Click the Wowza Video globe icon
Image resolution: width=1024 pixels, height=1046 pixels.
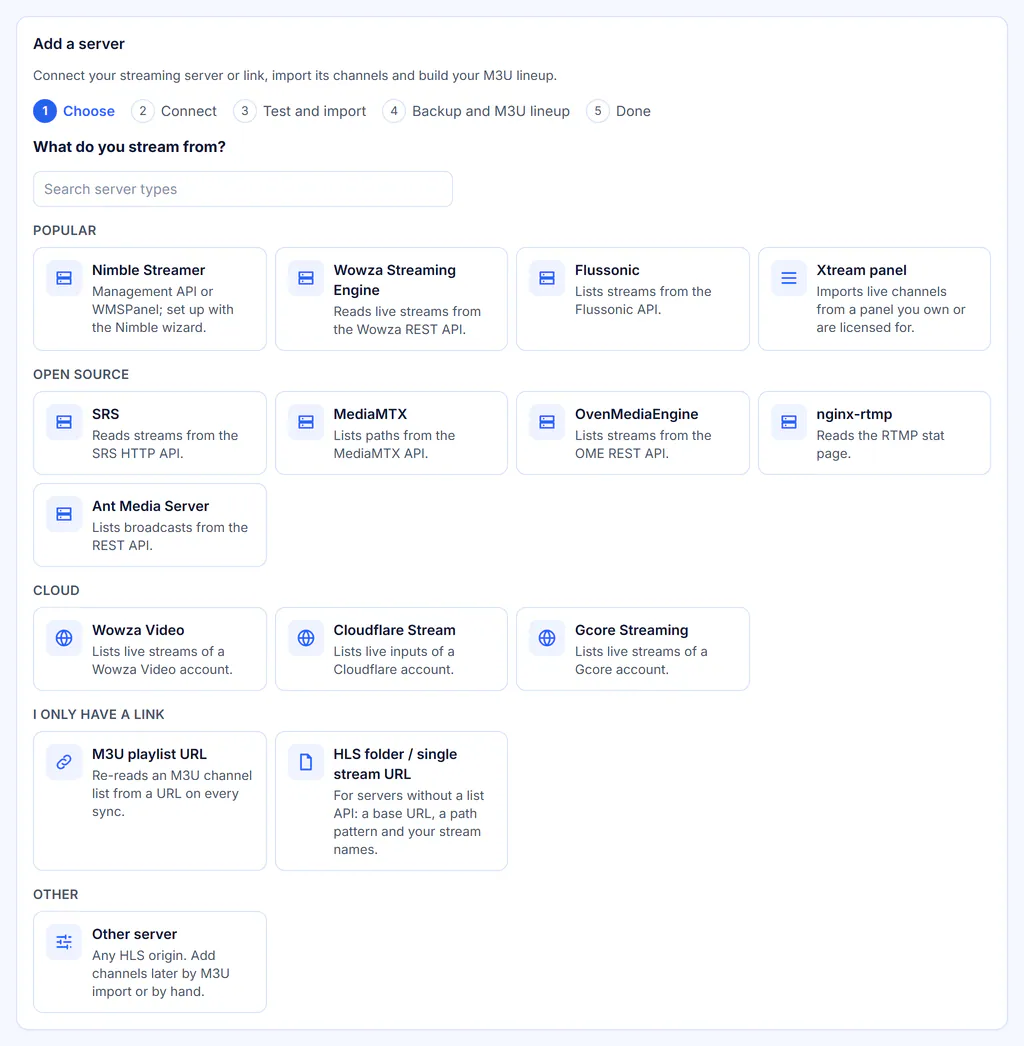coord(64,638)
